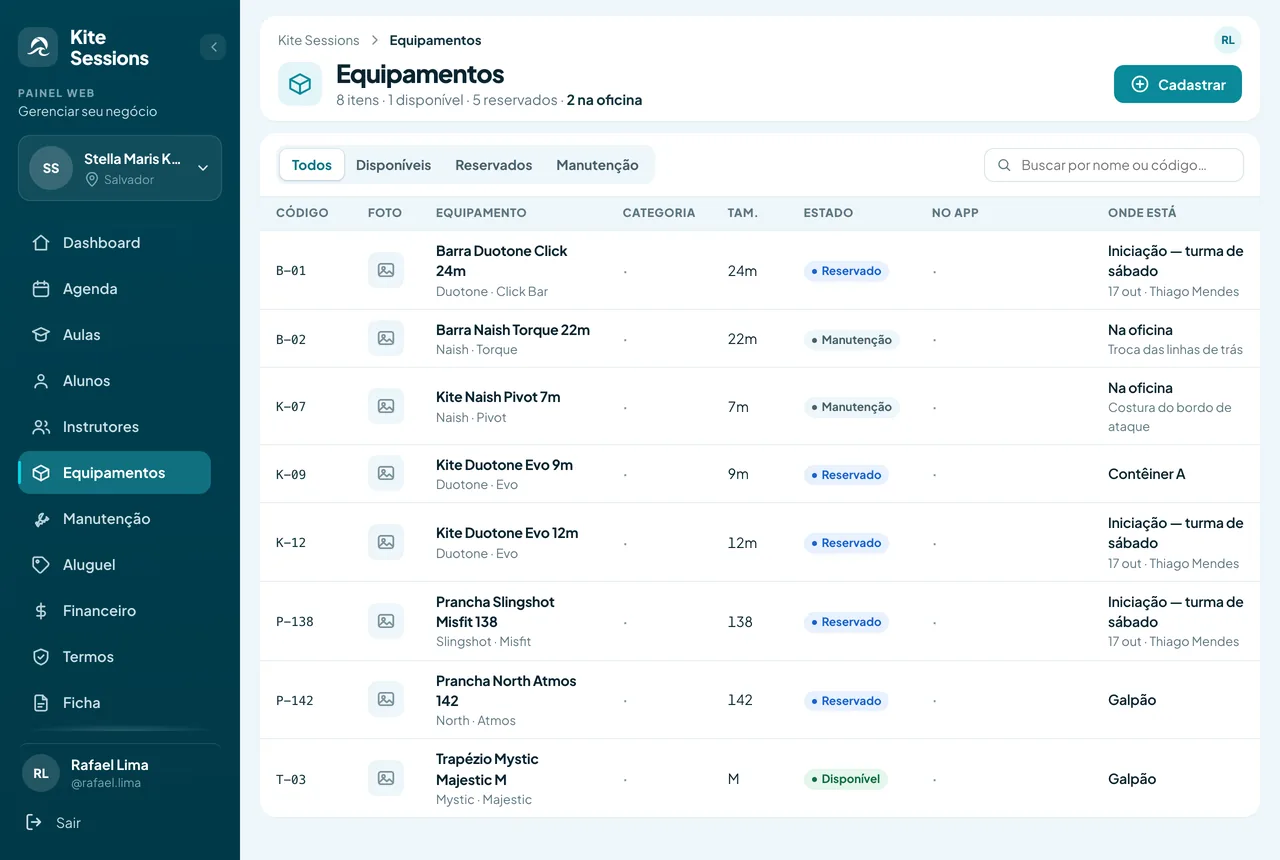
Task: Open photo placeholder for Kite Naish Pivot 7m
Action: [x=386, y=406]
